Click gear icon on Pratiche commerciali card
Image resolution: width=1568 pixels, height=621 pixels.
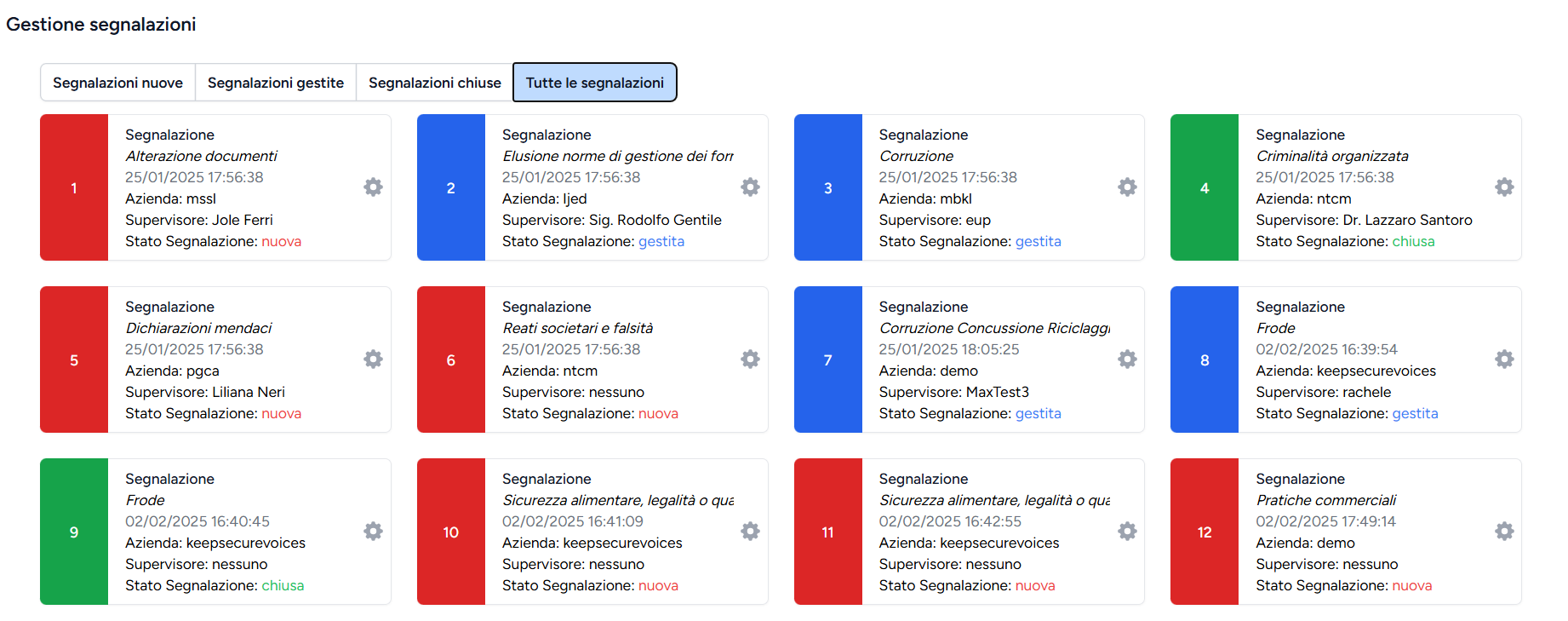point(1504,531)
